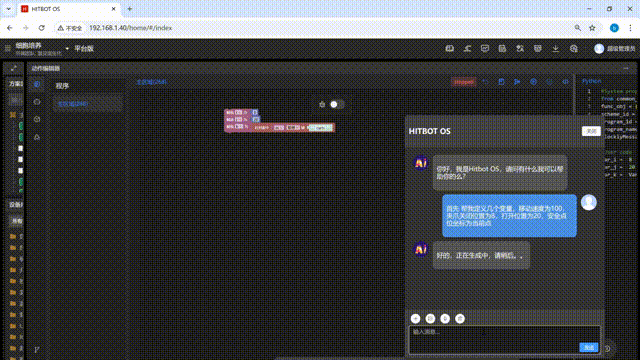Viewport: 640px width, 360px height.
Task: Click the expand arrows icon at top-left panel
Action: (x=13, y=68)
